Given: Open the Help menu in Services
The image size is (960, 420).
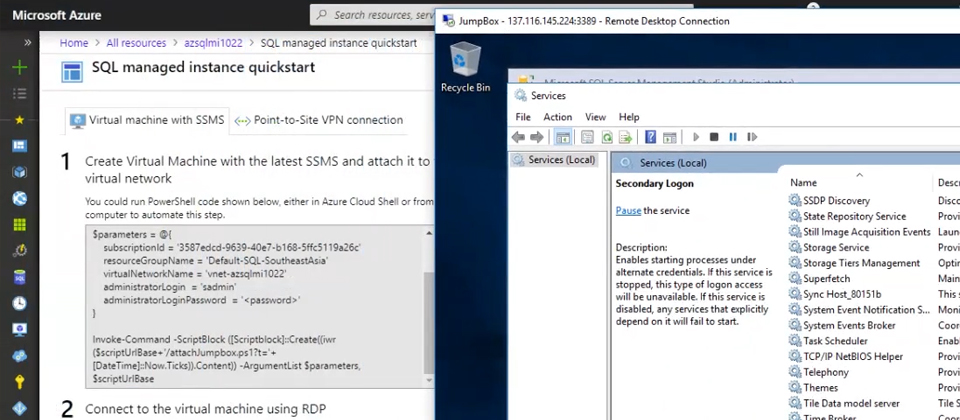Looking at the screenshot, I should (x=629, y=117).
